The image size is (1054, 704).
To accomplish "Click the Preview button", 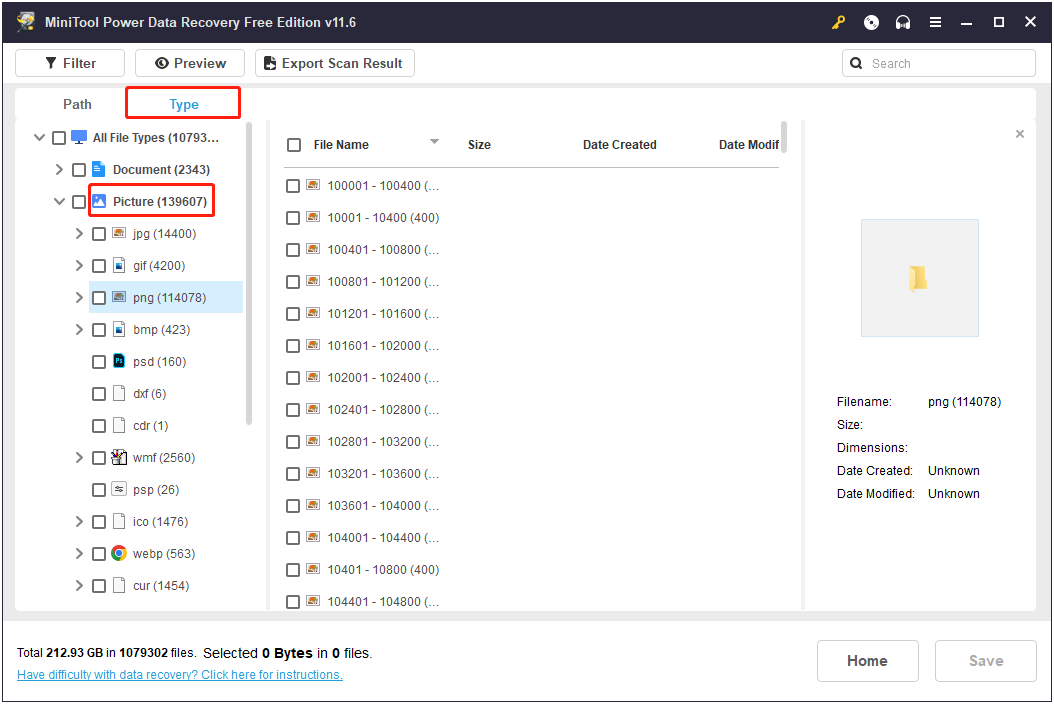I will pyautogui.click(x=190, y=63).
